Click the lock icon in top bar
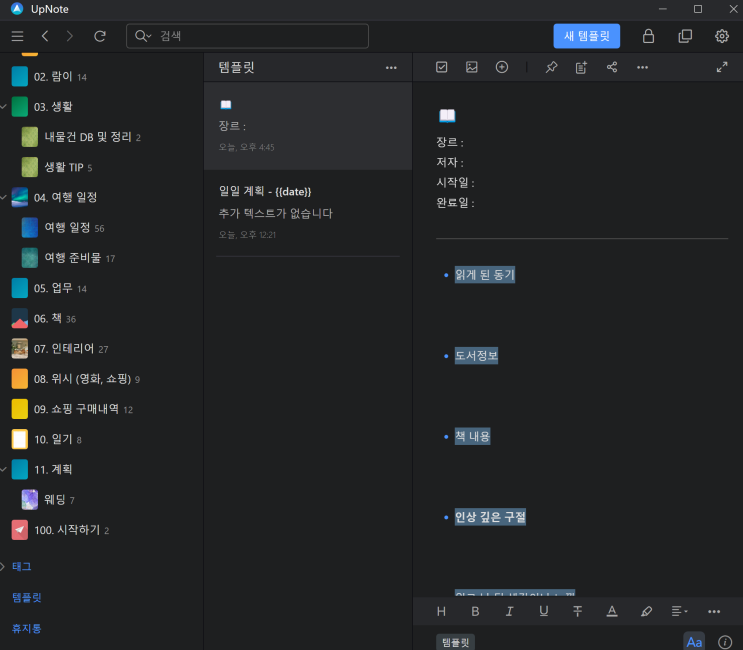This screenshot has width=743, height=650. coord(648,36)
